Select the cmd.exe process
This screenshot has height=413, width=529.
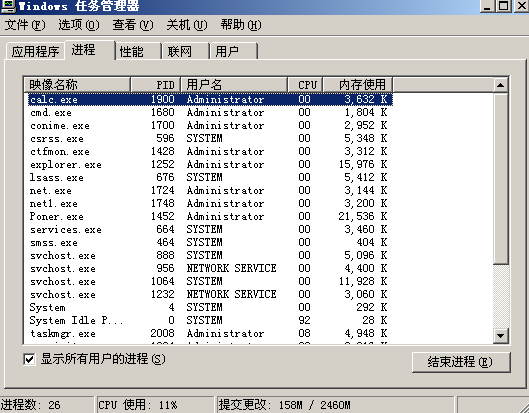210,112
